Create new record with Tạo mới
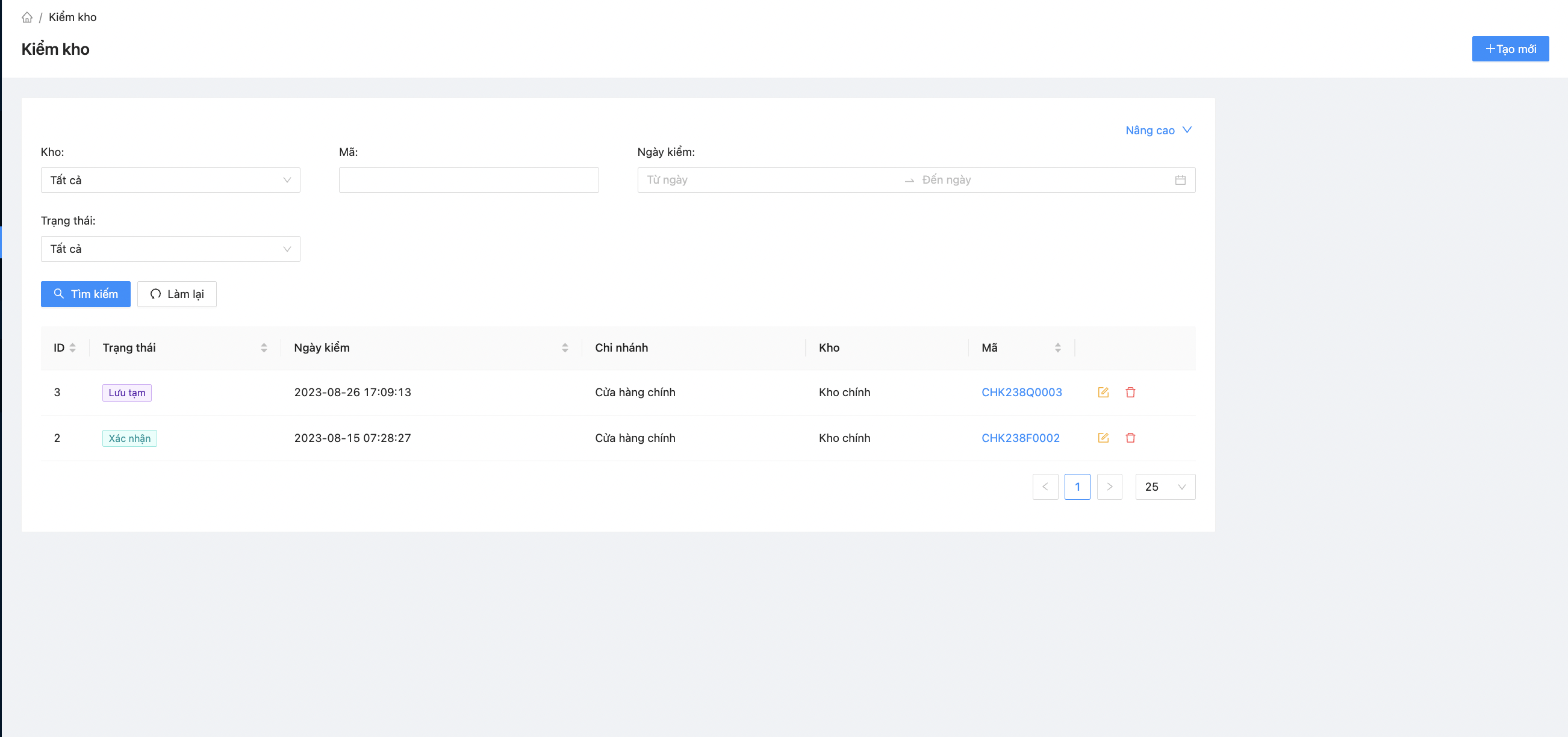This screenshot has width=1568, height=737. tap(1510, 49)
